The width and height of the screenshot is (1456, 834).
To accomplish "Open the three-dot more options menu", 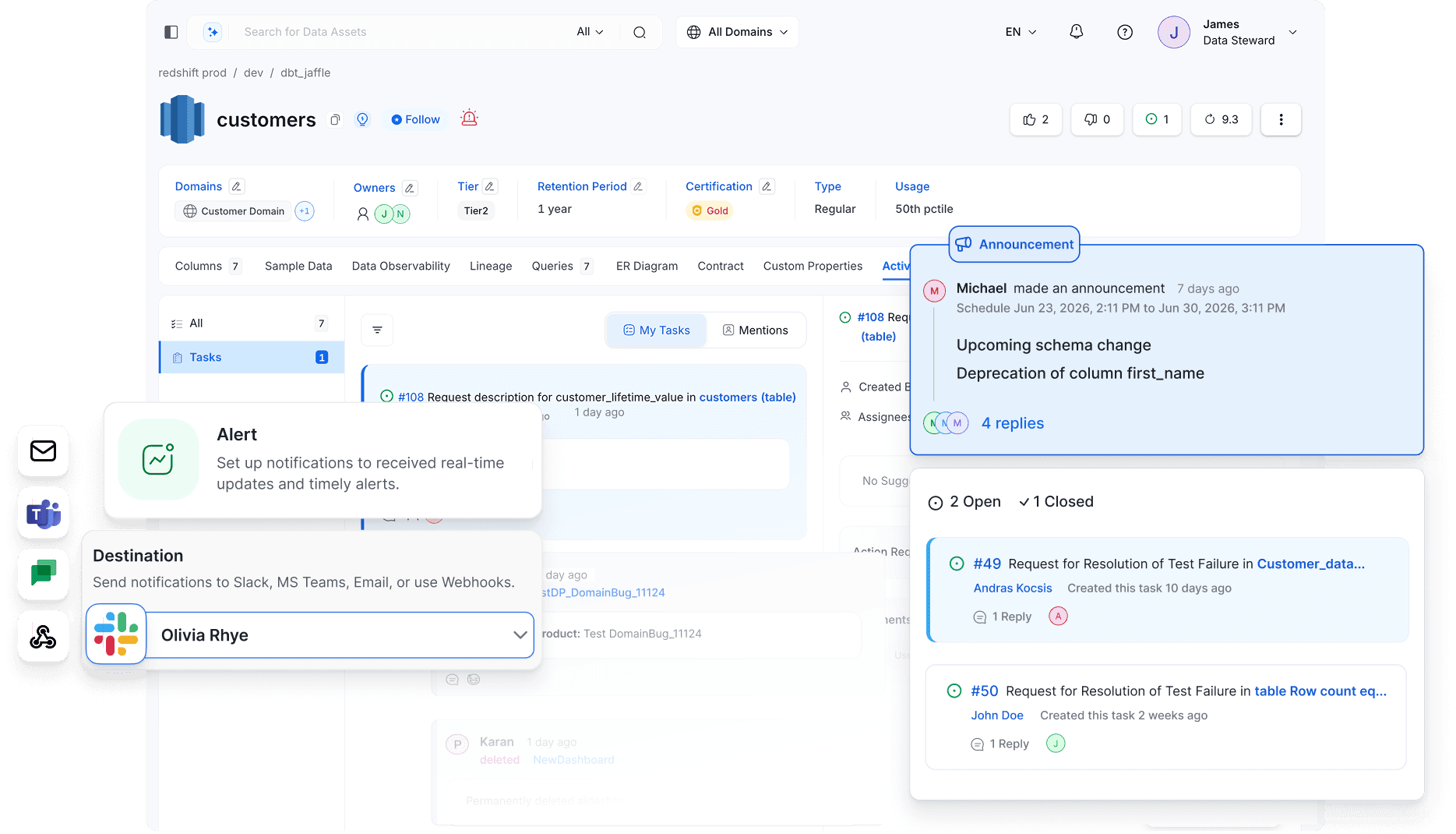I will tap(1281, 119).
